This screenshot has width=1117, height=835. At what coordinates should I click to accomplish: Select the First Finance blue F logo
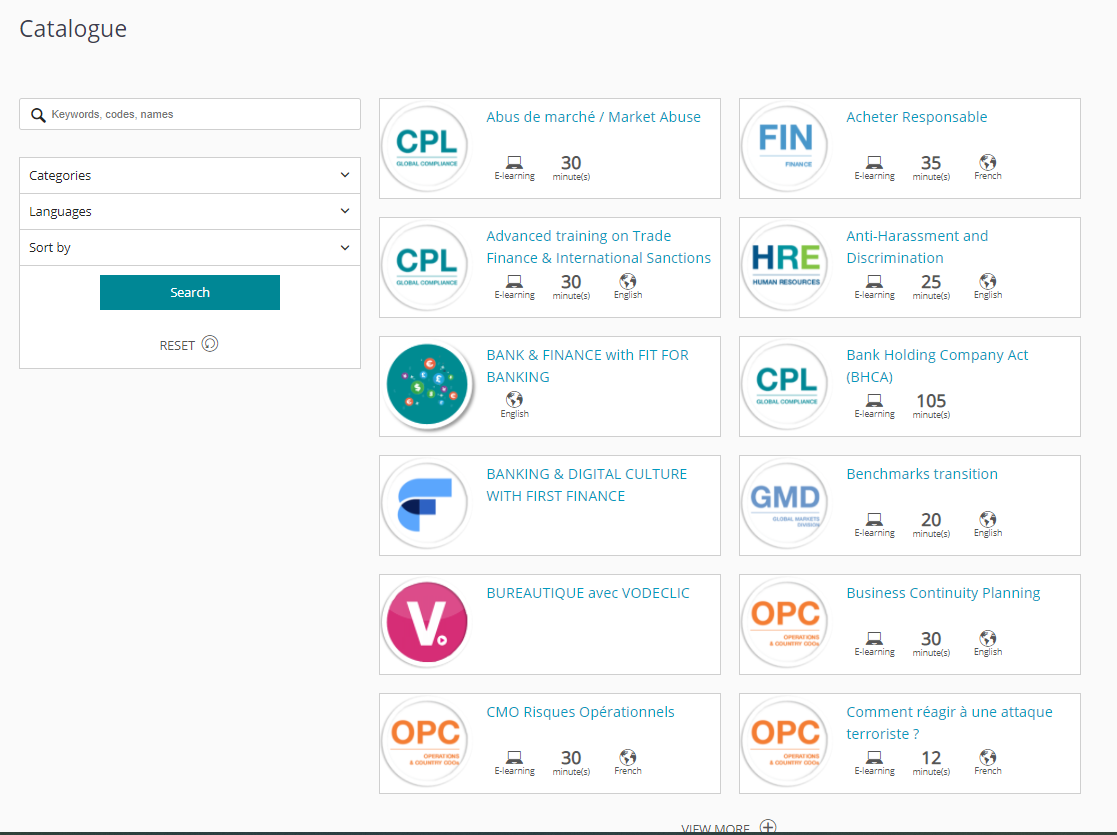coord(426,503)
